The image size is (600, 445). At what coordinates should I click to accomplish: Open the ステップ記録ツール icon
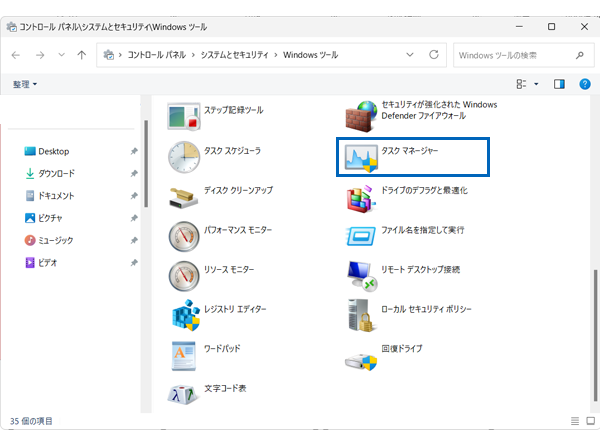[184, 116]
